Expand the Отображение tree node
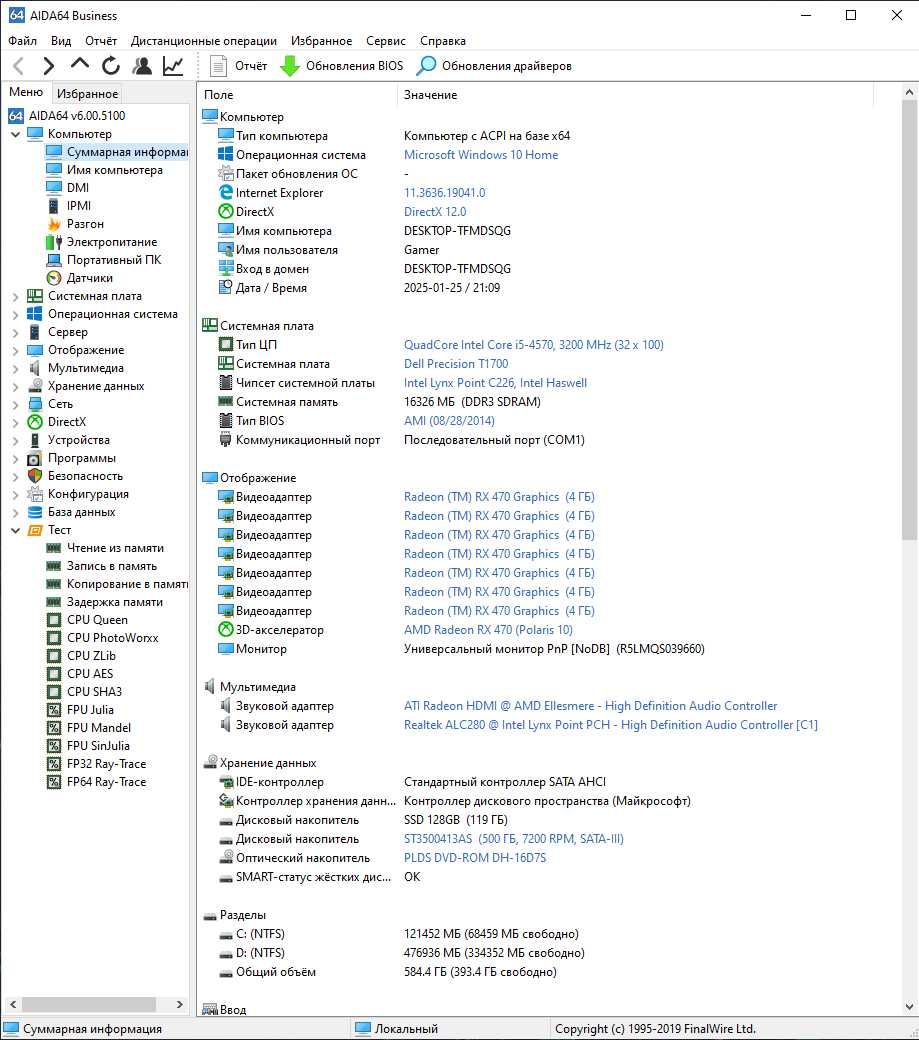Viewport: 919px width, 1040px height. click(x=15, y=350)
